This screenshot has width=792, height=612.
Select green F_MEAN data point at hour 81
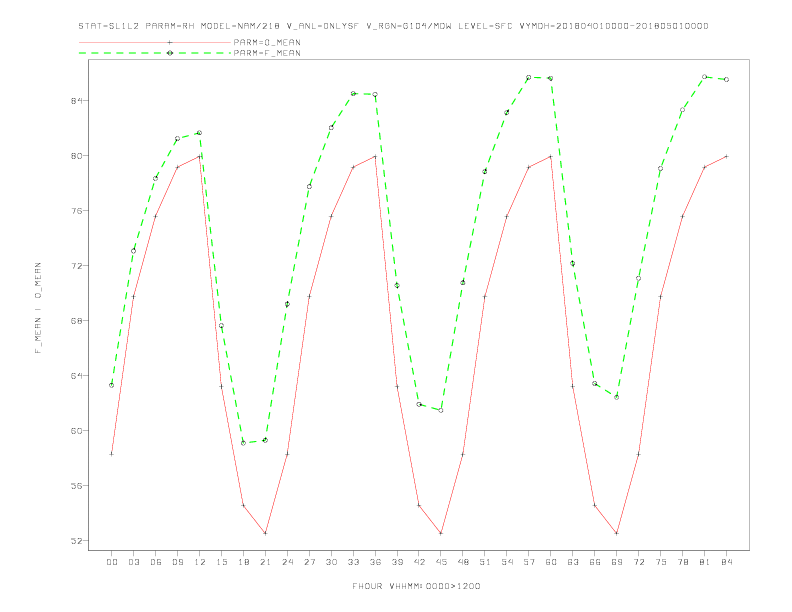[705, 77]
